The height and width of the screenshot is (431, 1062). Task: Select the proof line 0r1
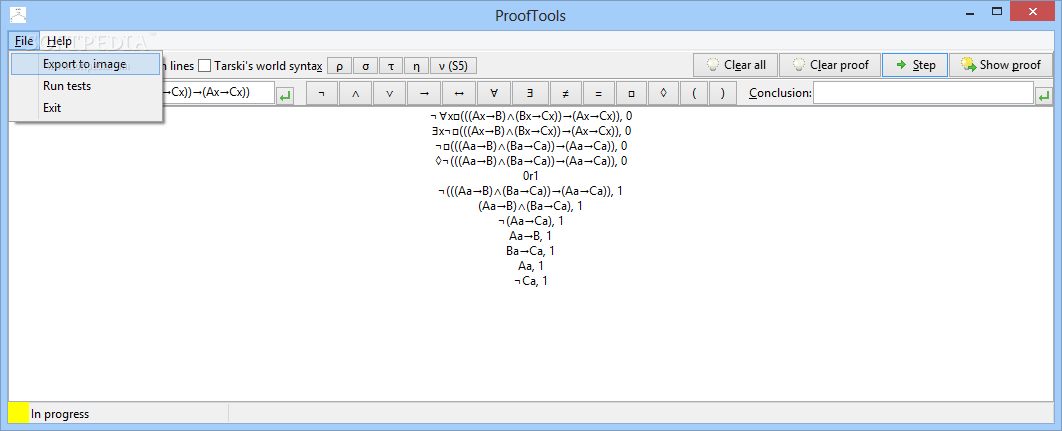[531, 176]
